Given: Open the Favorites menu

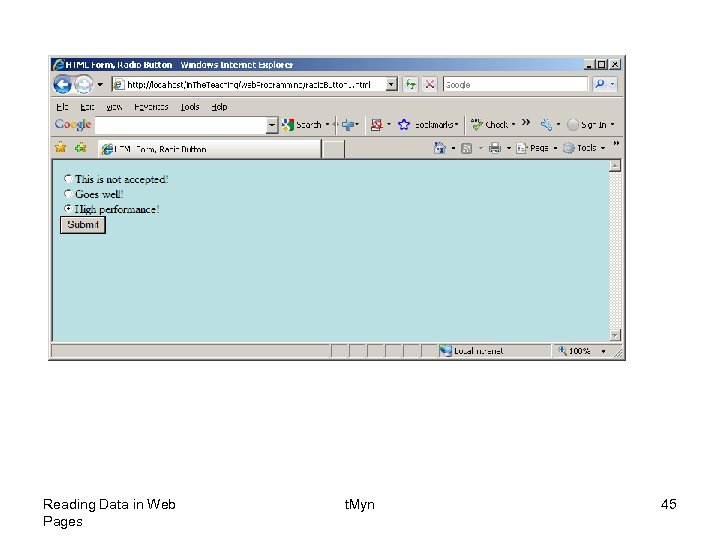Looking at the screenshot, I should pyautogui.click(x=151, y=107).
